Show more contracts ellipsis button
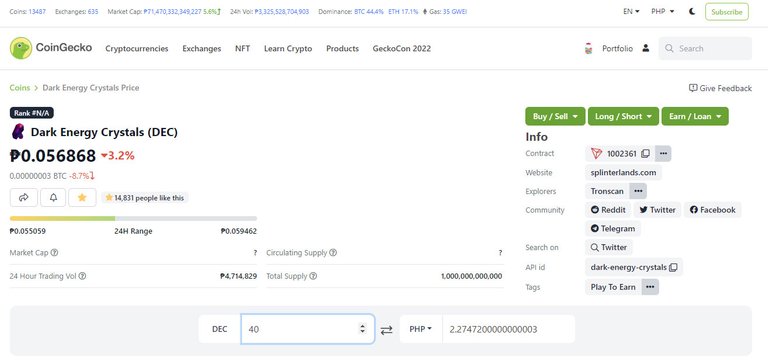The height and width of the screenshot is (363, 768). pos(663,153)
